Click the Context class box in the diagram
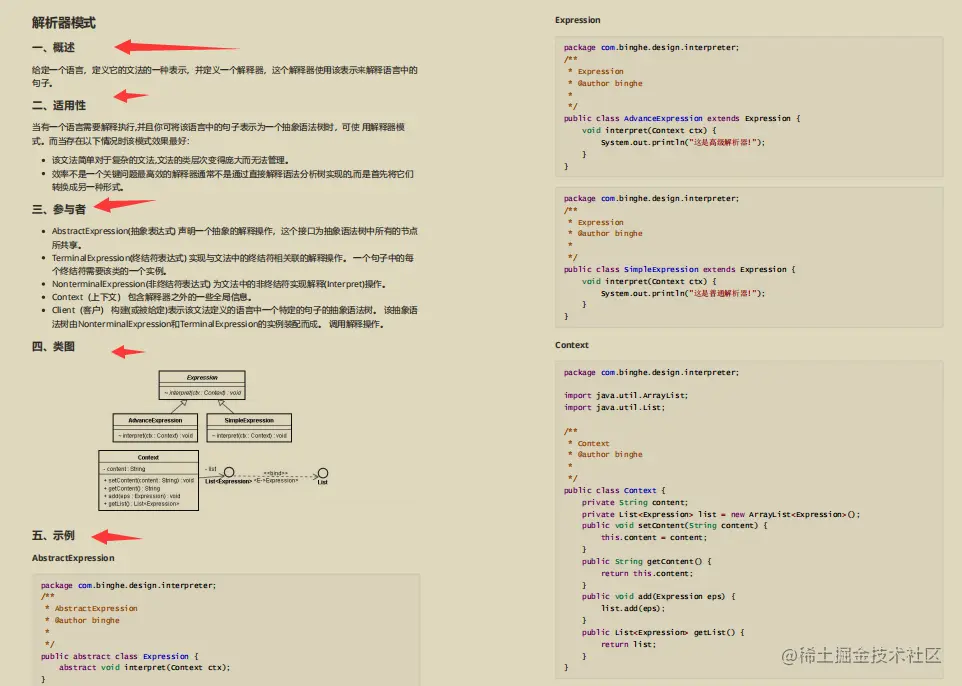The width and height of the screenshot is (962, 686). 148,480
